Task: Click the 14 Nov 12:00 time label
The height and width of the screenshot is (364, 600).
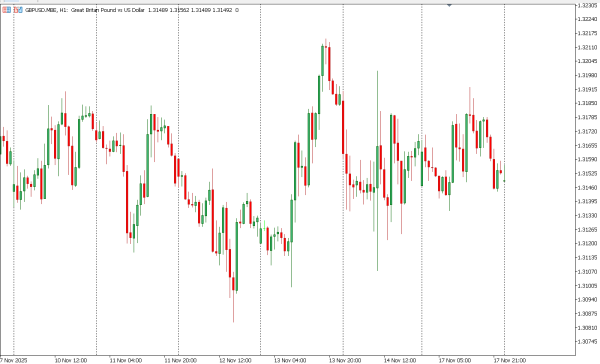Action: click(x=399, y=360)
